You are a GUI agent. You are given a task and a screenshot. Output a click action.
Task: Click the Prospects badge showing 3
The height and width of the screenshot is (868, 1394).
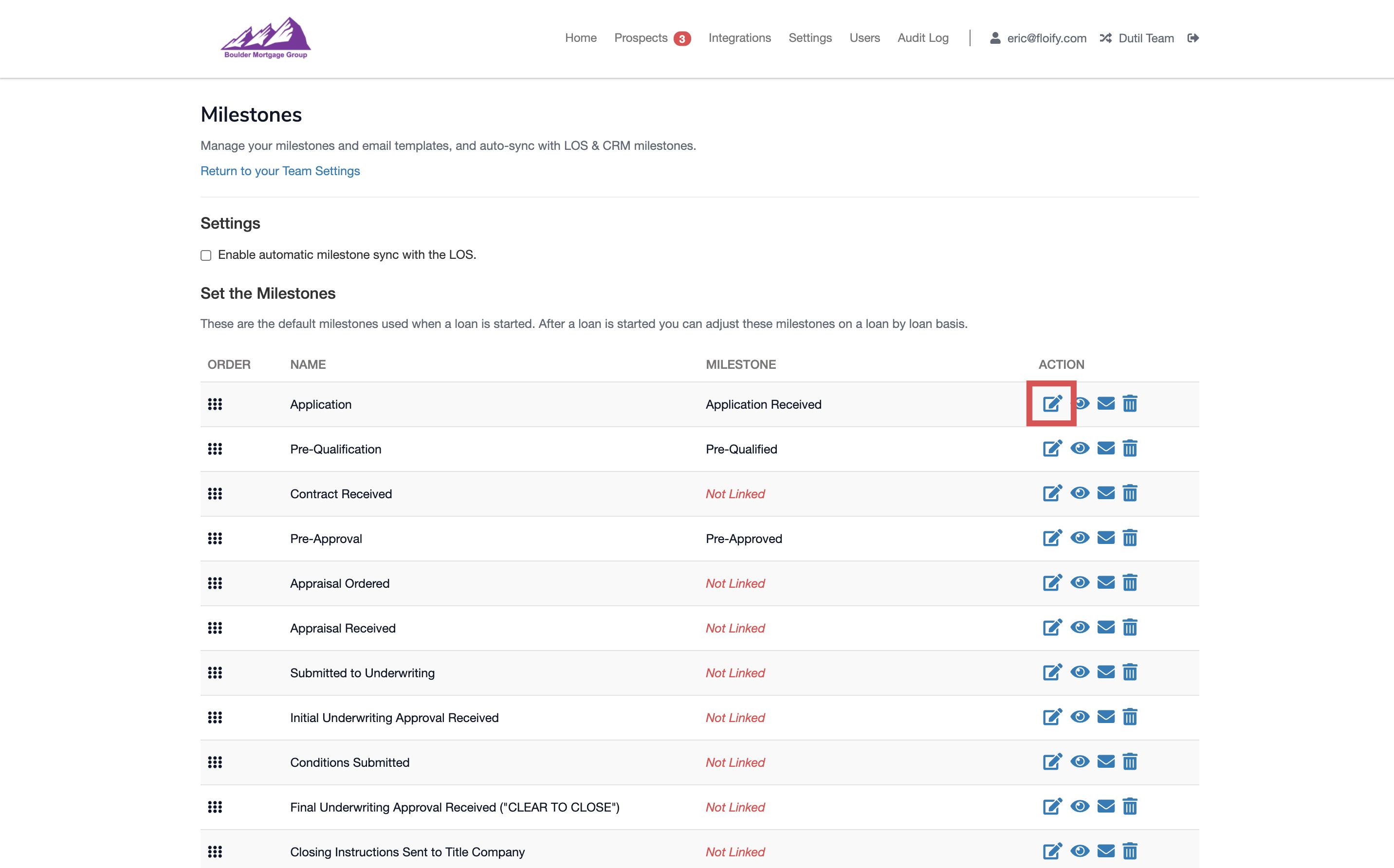681,38
